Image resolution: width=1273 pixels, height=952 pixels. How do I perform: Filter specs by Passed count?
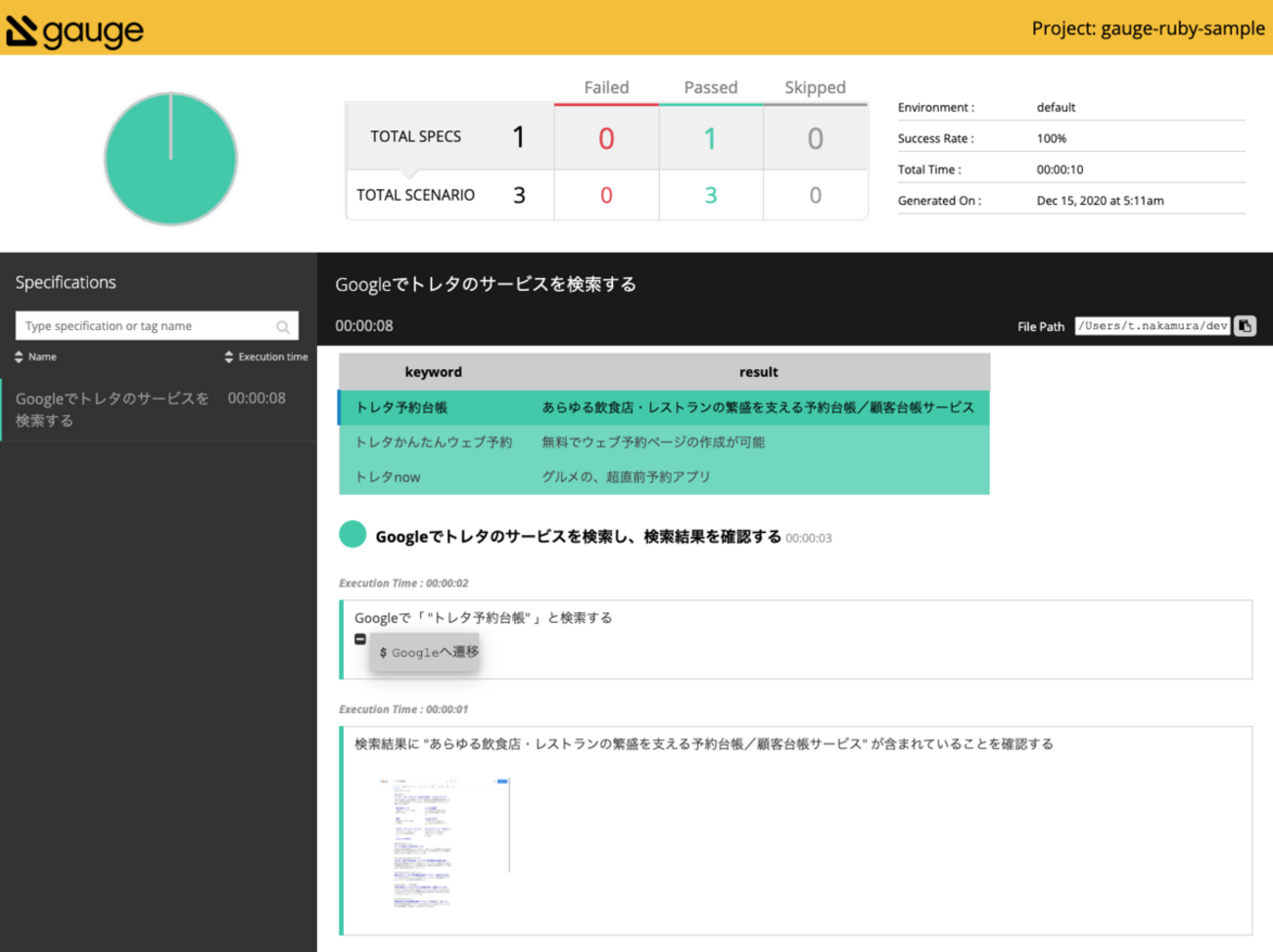(x=710, y=138)
